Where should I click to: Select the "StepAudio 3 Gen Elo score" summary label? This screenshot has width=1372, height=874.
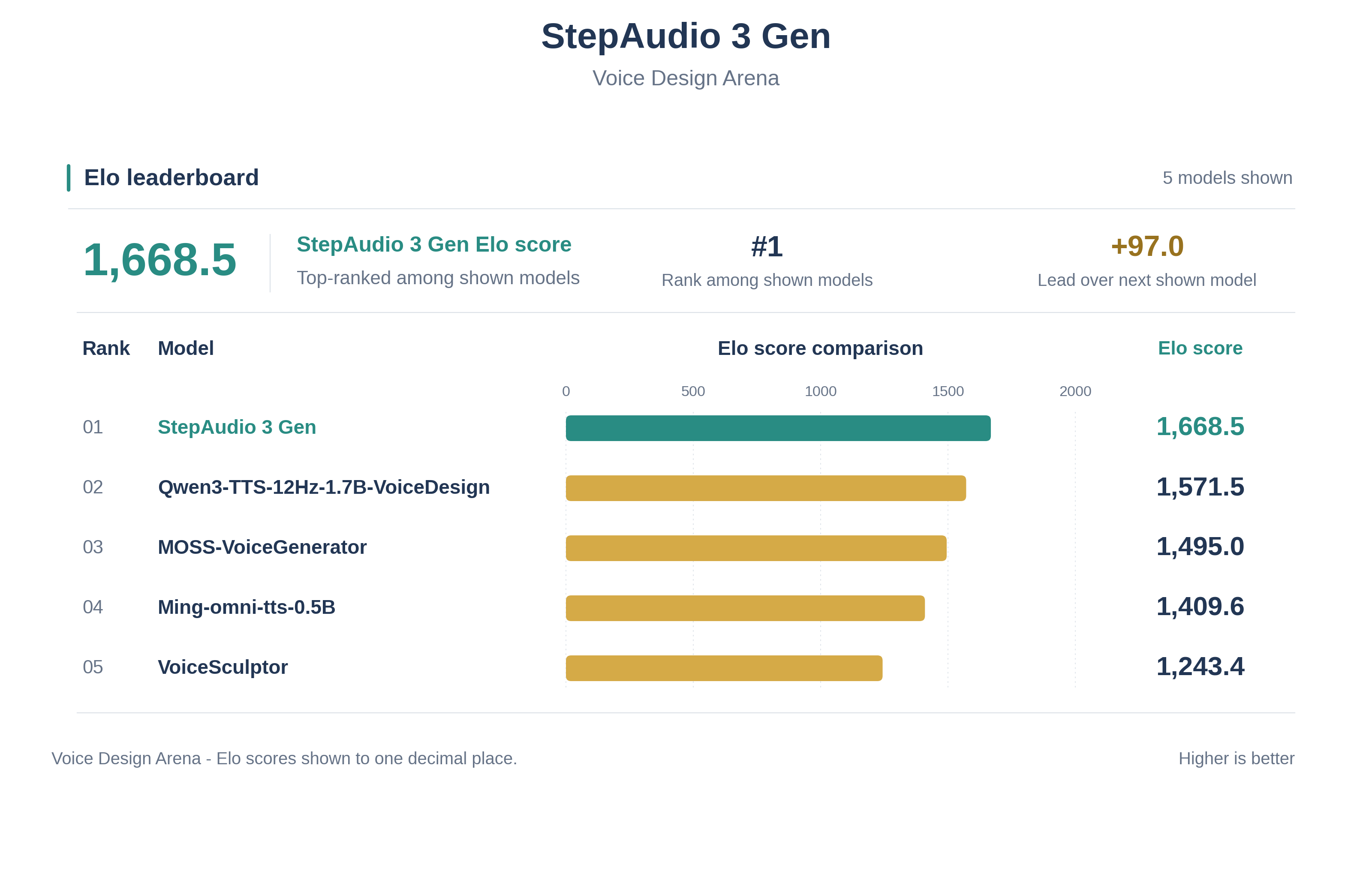coord(434,244)
